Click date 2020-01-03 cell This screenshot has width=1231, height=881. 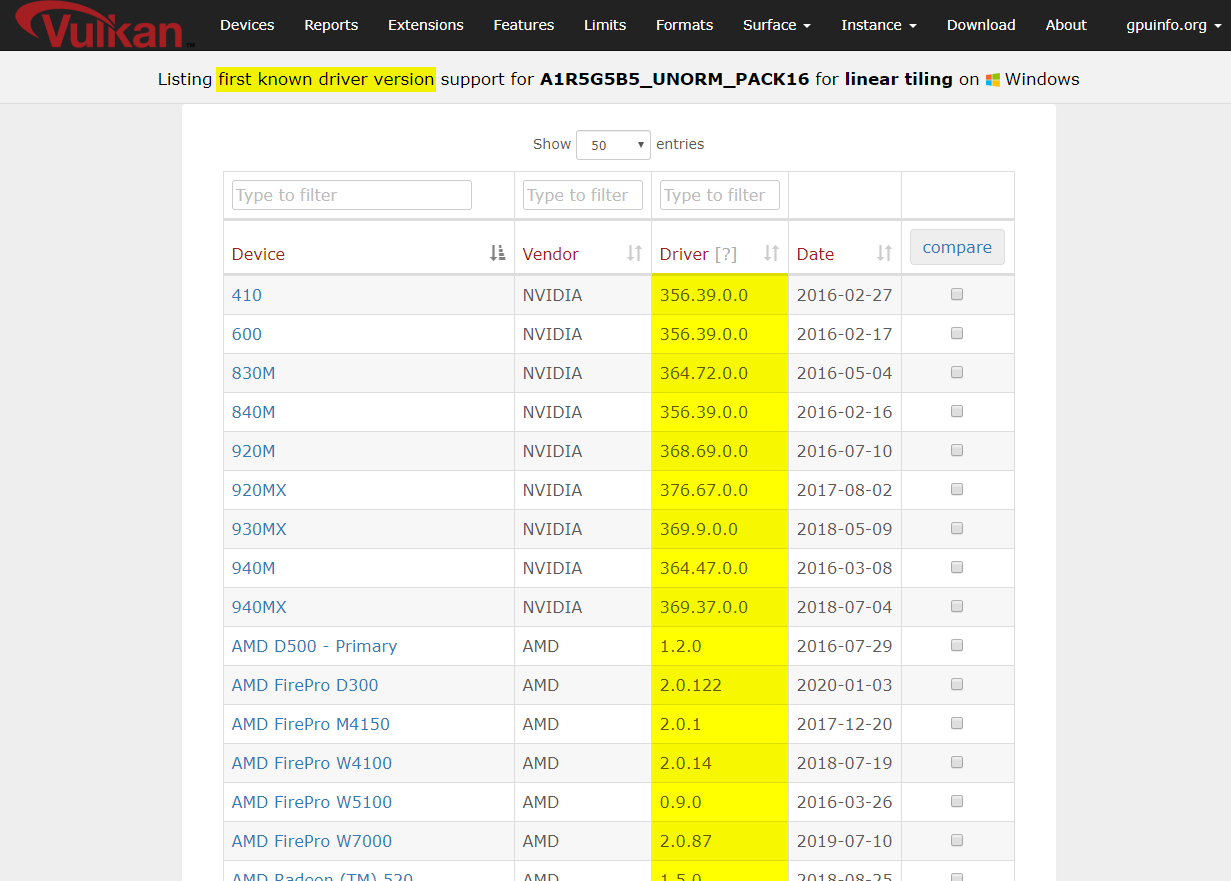click(x=845, y=685)
